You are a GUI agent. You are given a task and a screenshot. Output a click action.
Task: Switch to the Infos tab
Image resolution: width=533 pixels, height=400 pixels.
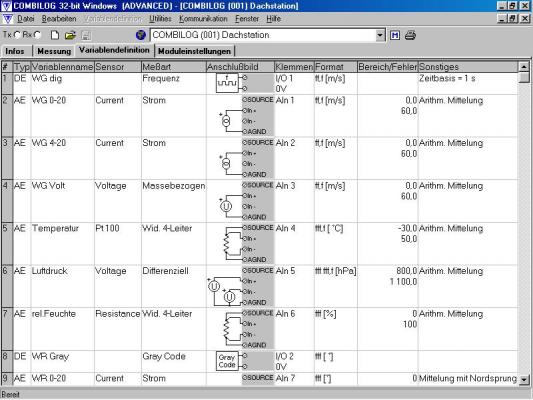15,51
